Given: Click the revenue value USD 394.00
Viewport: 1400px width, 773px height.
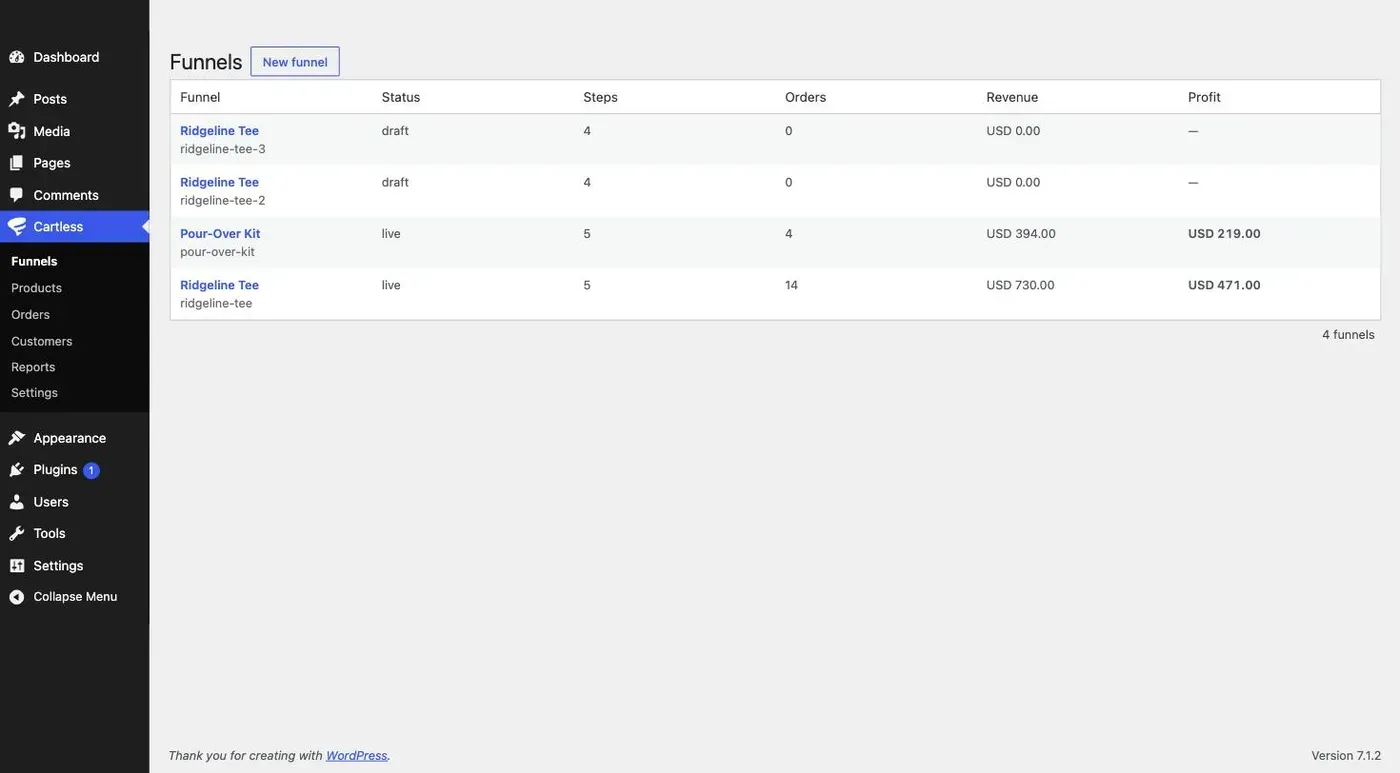Looking at the screenshot, I should (1021, 234).
